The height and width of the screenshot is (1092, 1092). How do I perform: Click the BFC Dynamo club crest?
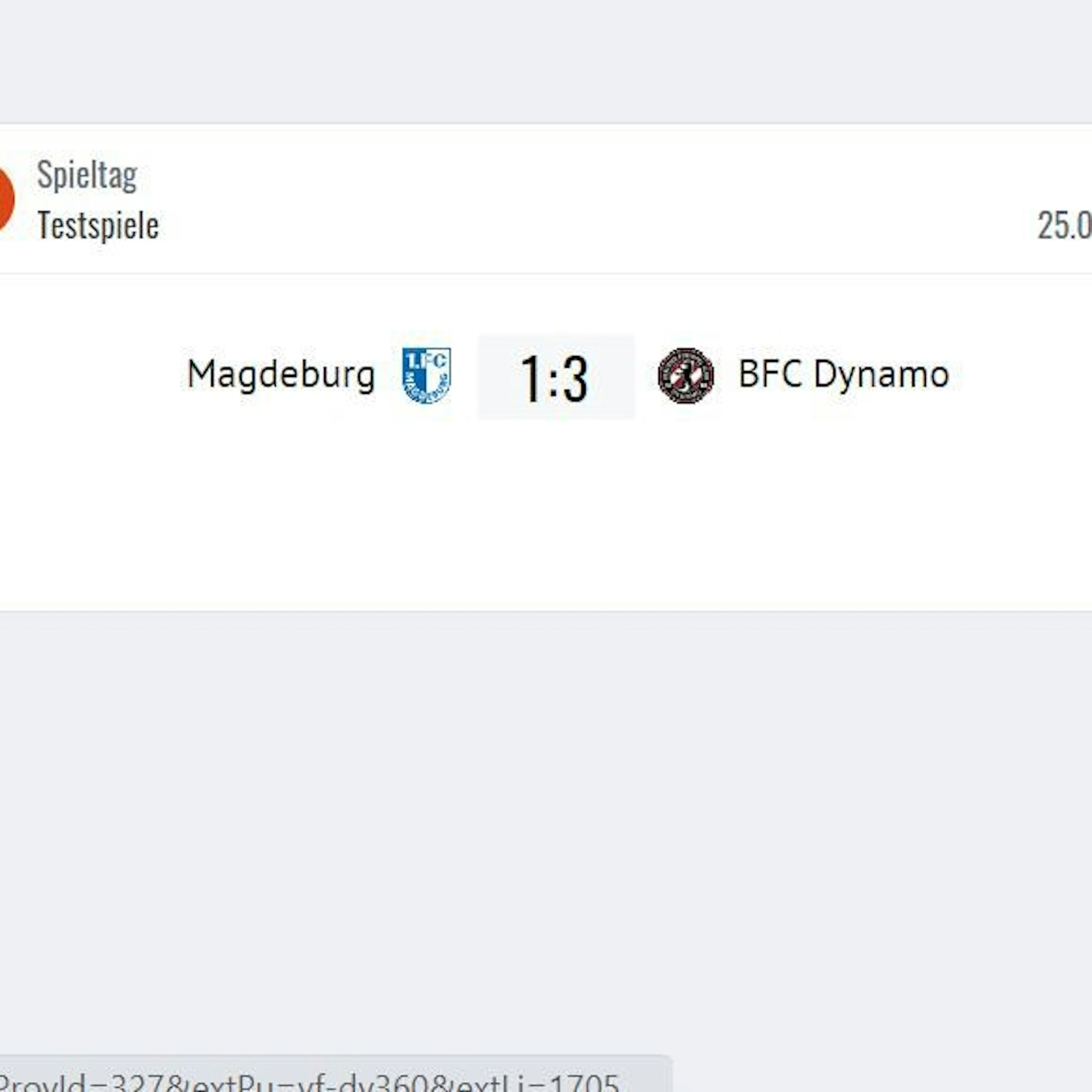point(685,376)
